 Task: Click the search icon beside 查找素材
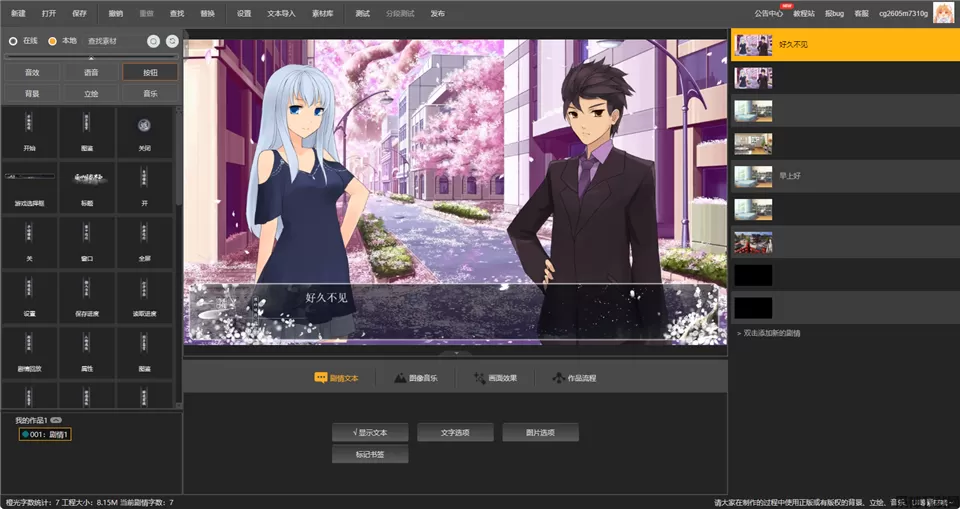click(x=153, y=41)
